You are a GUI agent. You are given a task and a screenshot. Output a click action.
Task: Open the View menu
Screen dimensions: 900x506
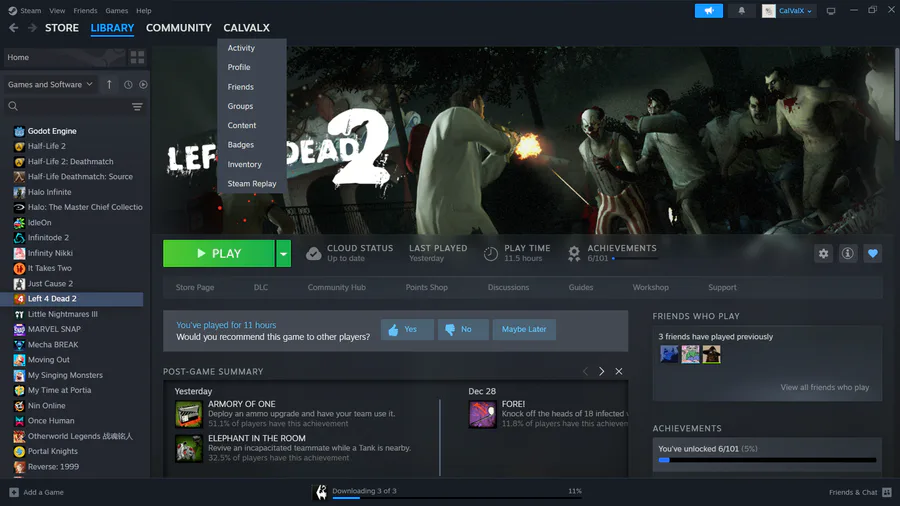pos(57,11)
